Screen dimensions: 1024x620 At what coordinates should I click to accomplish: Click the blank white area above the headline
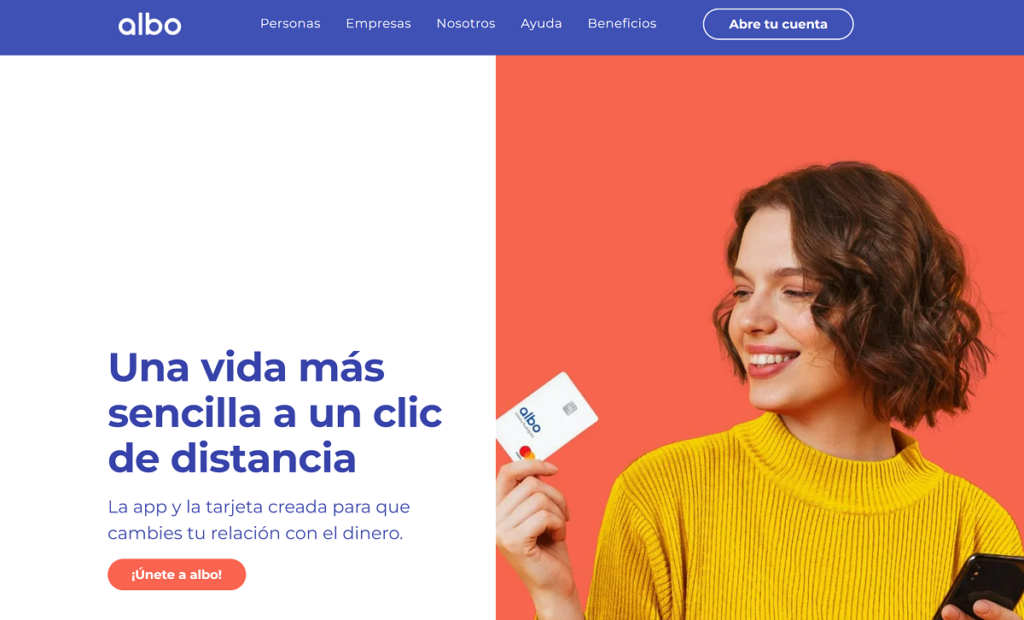click(248, 196)
